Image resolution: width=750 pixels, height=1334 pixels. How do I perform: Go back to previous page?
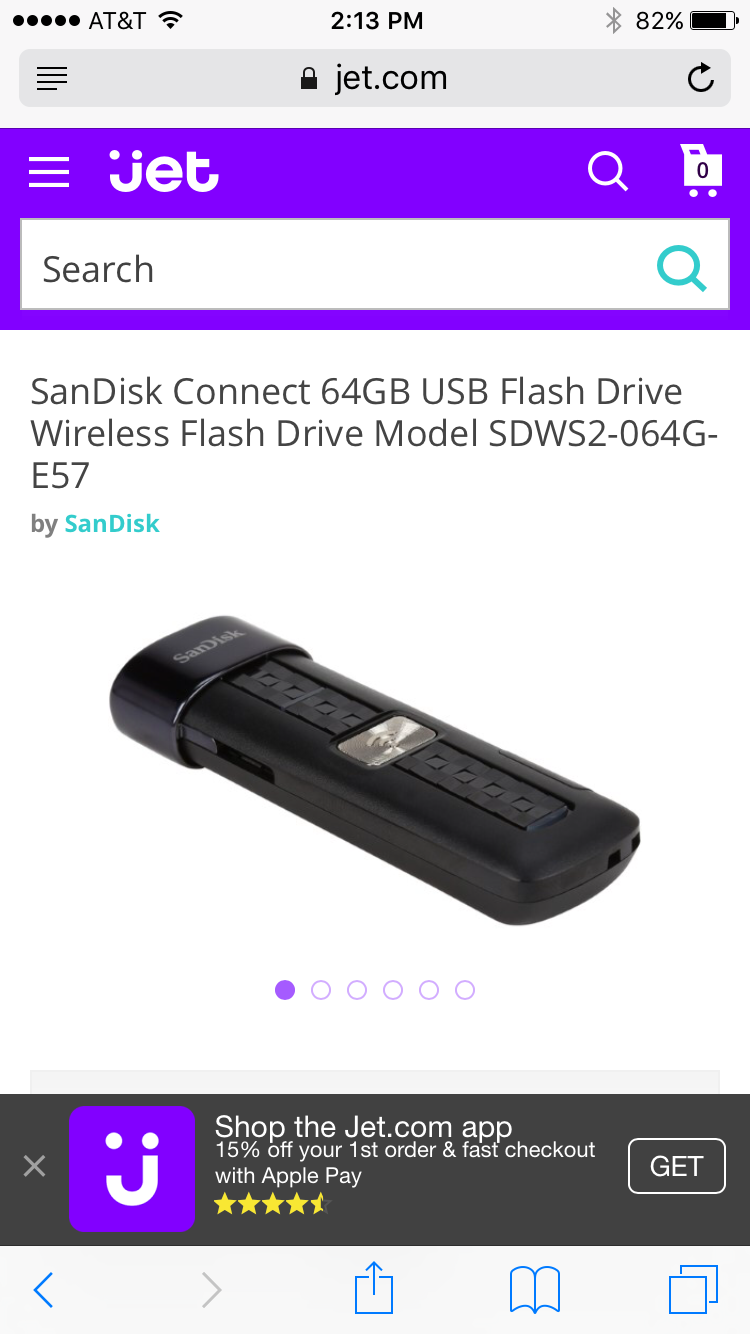point(43,1290)
